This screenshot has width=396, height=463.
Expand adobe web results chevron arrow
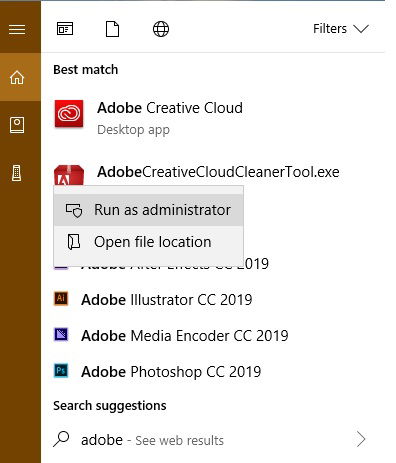coord(361,439)
